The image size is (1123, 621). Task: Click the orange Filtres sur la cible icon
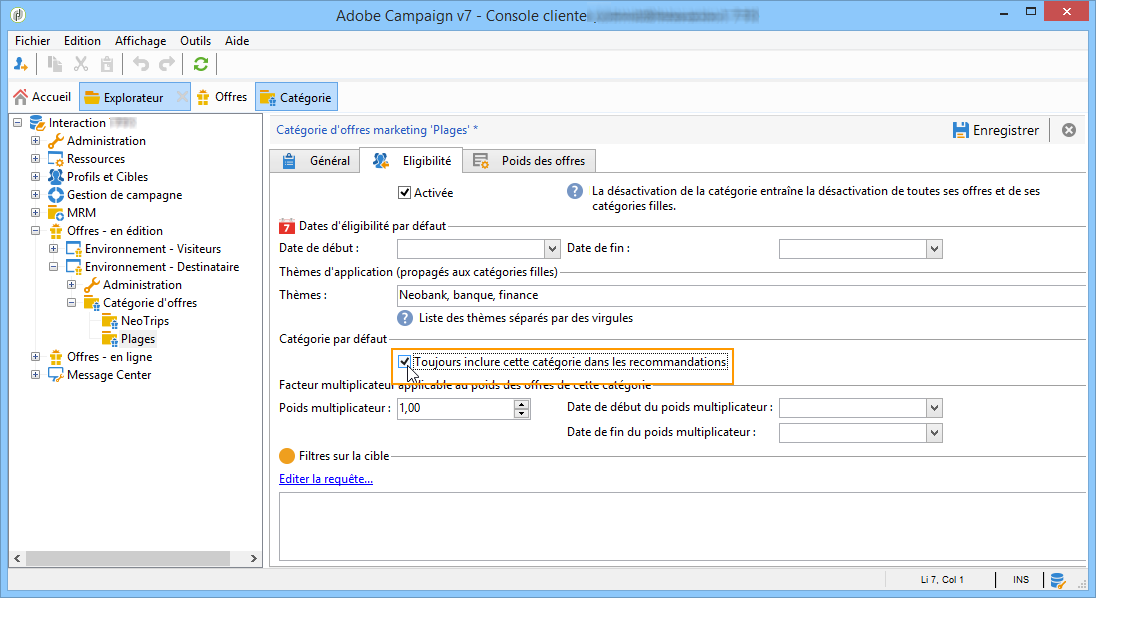(286, 456)
